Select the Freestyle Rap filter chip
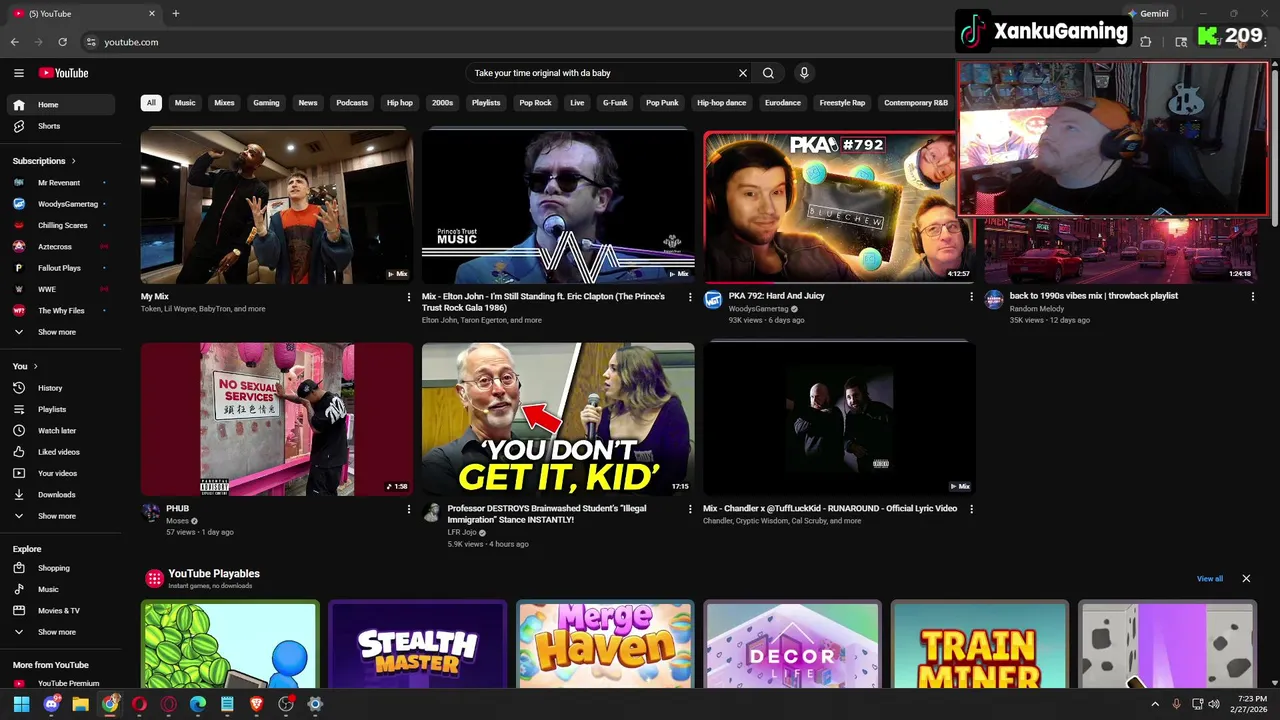This screenshot has width=1280, height=720. (842, 103)
